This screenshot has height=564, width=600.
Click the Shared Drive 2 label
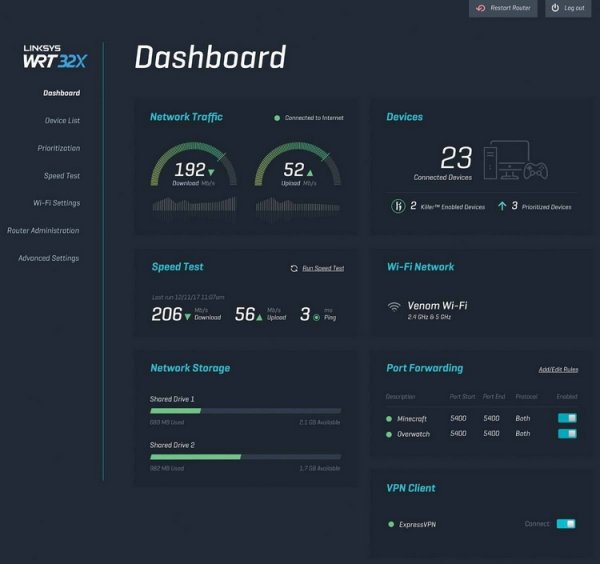[172, 445]
